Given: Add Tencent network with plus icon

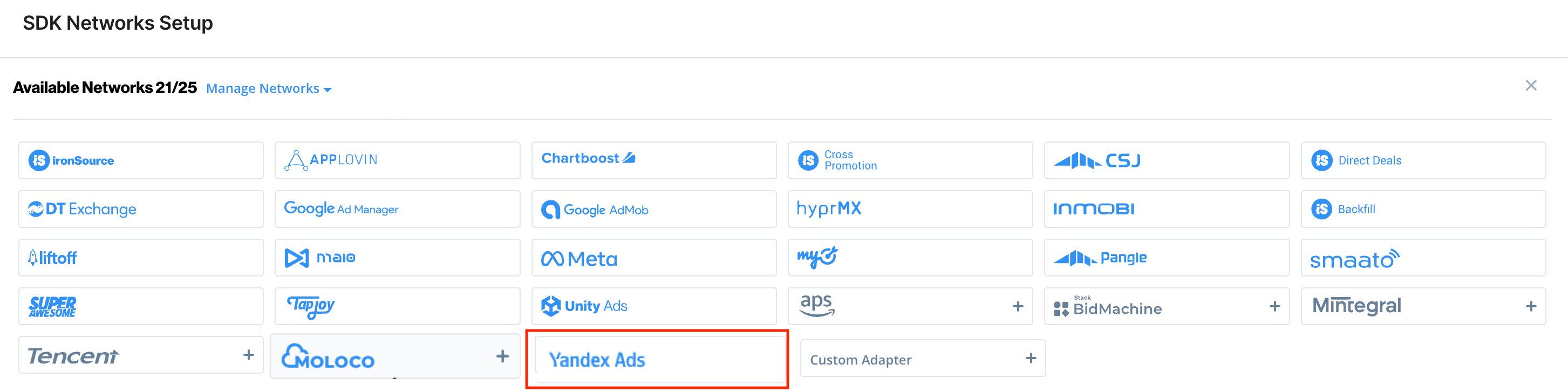Looking at the screenshot, I should point(248,355).
